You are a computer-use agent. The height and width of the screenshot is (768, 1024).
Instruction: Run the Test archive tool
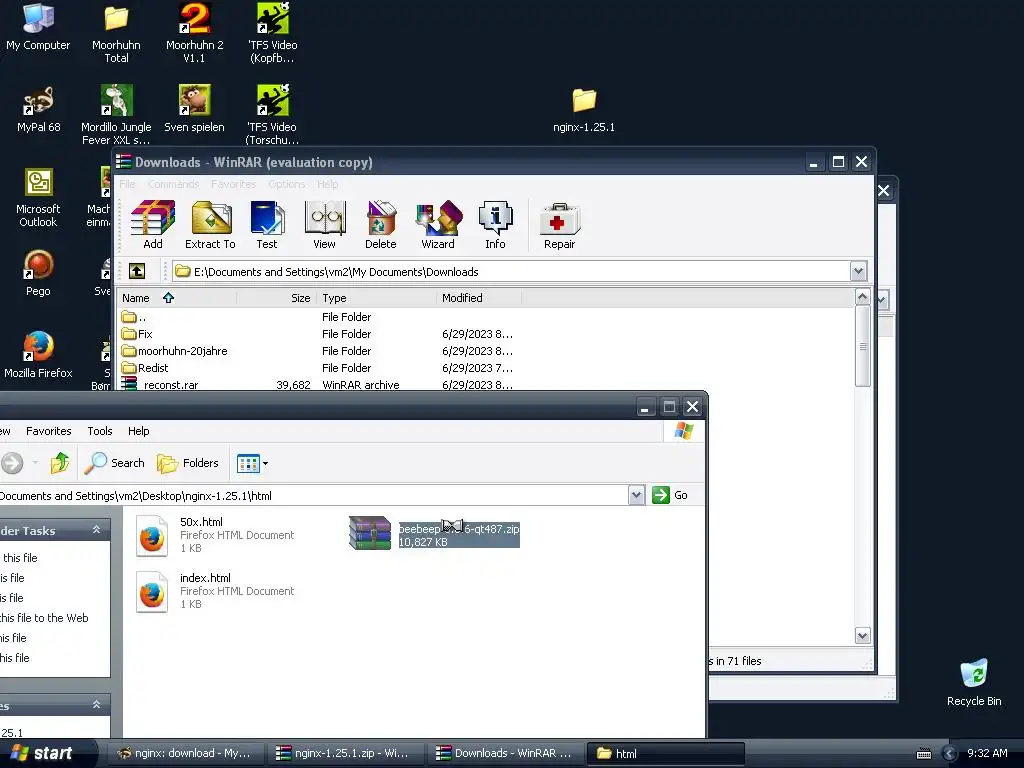(x=266, y=225)
